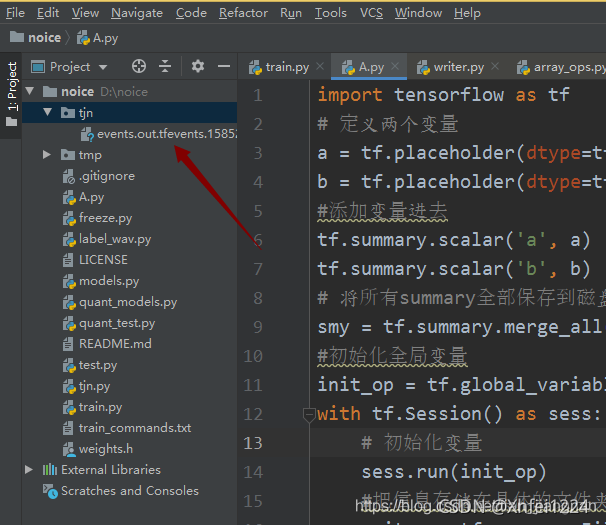Select train_commands.txt in the project tree

127,428
